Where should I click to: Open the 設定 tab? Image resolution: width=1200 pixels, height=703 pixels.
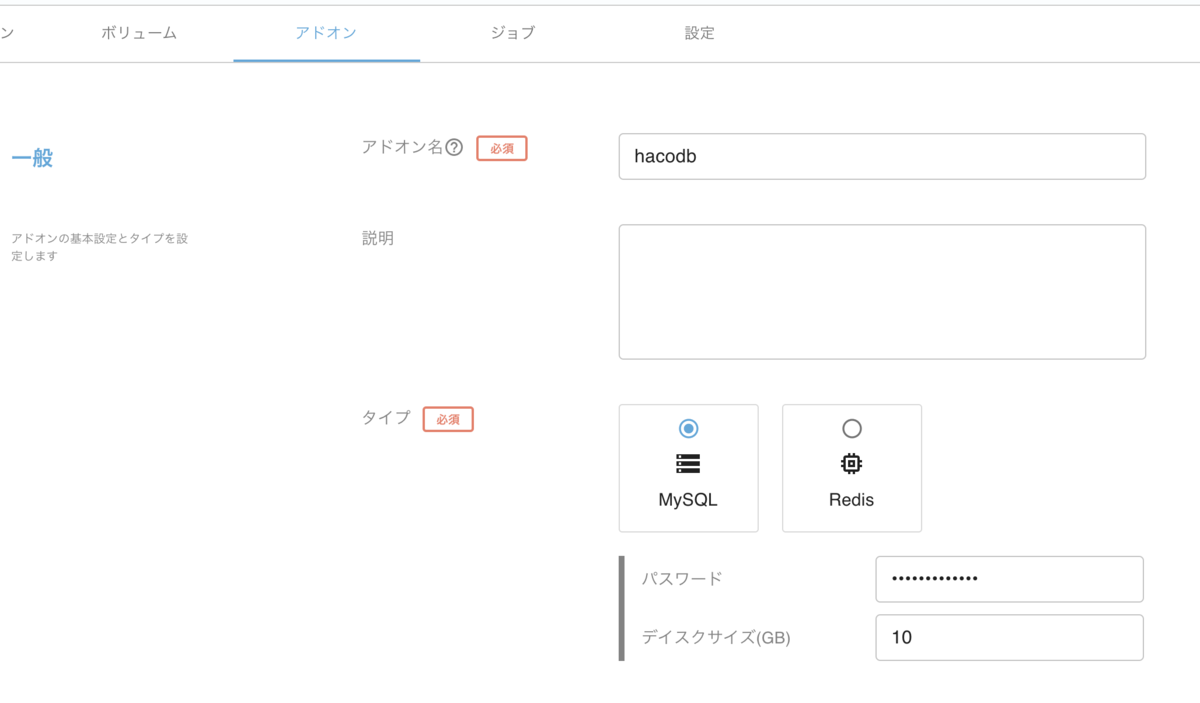coord(700,33)
